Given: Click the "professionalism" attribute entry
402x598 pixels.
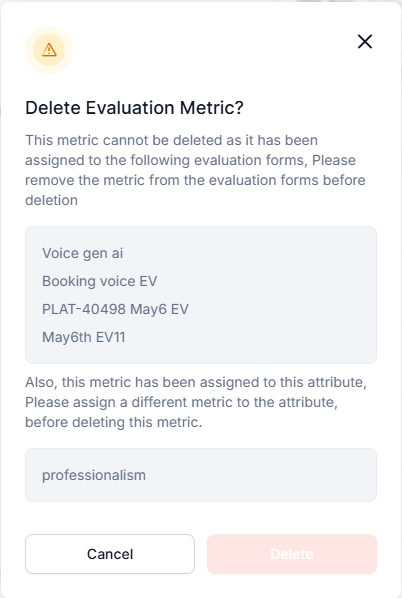Looking at the screenshot, I should coord(94,475).
